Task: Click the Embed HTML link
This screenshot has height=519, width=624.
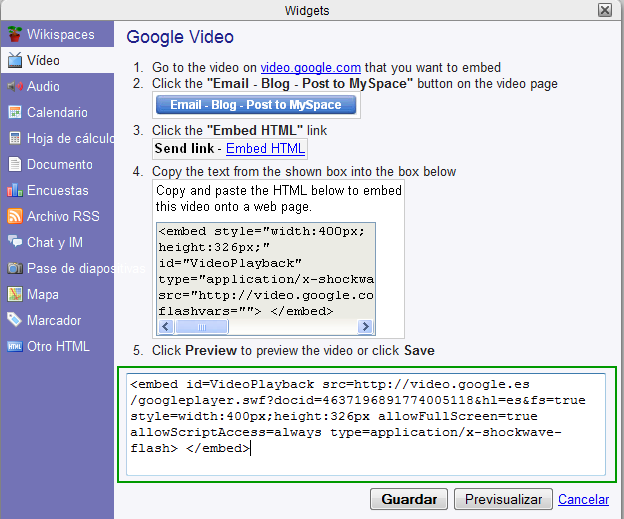Action: (x=265, y=148)
